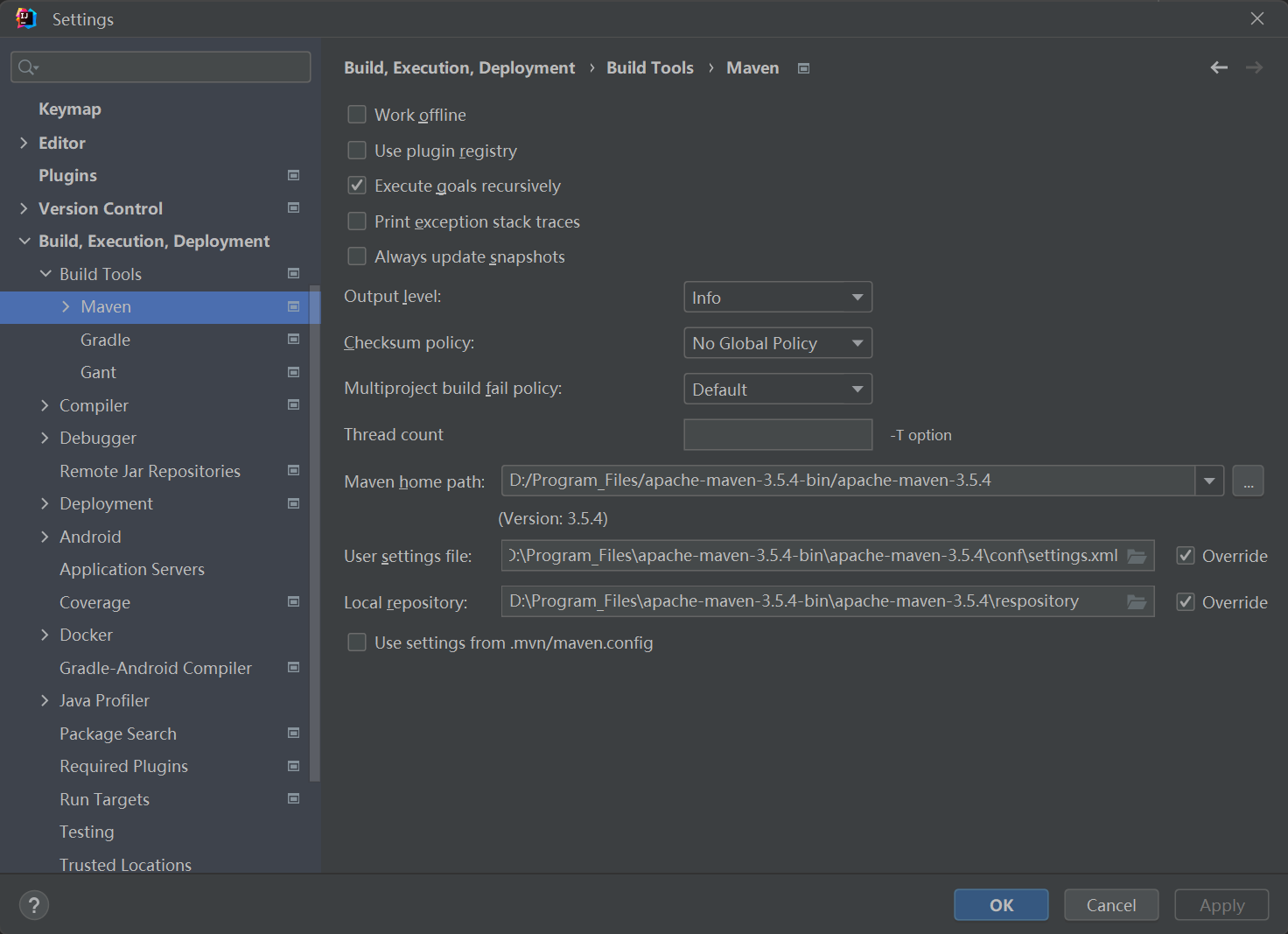Collapse the Build Tools node
The width and height of the screenshot is (1288, 934).
[x=45, y=274]
